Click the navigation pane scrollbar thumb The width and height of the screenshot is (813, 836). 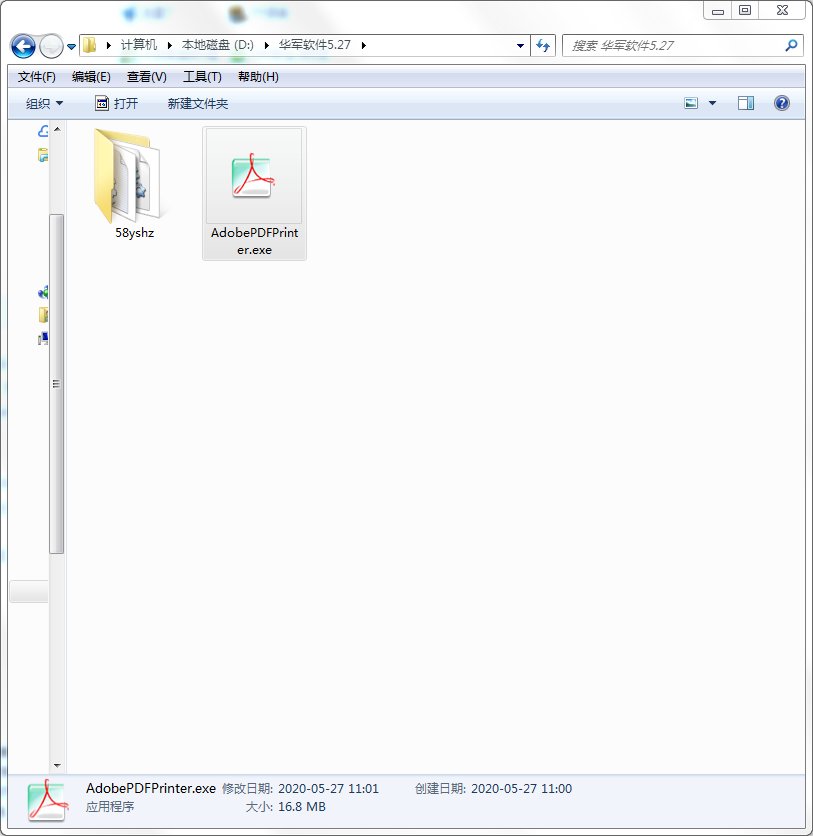57,384
